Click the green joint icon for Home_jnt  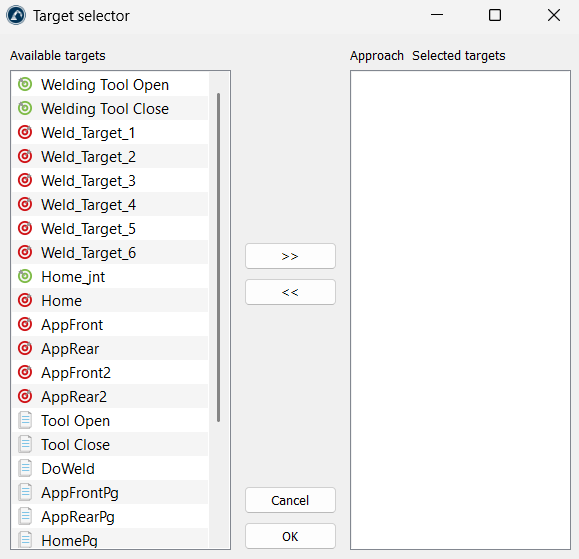click(x=25, y=276)
